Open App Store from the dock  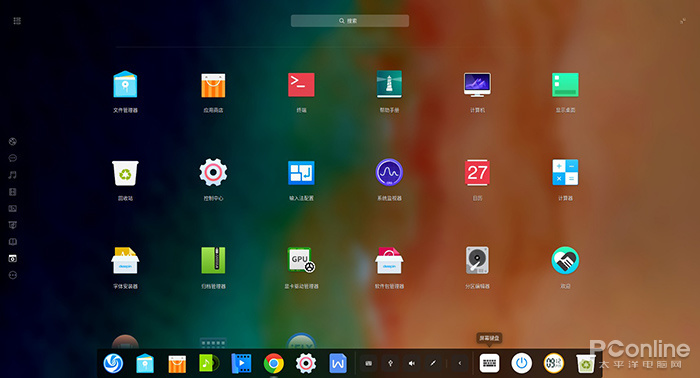[x=177, y=364]
